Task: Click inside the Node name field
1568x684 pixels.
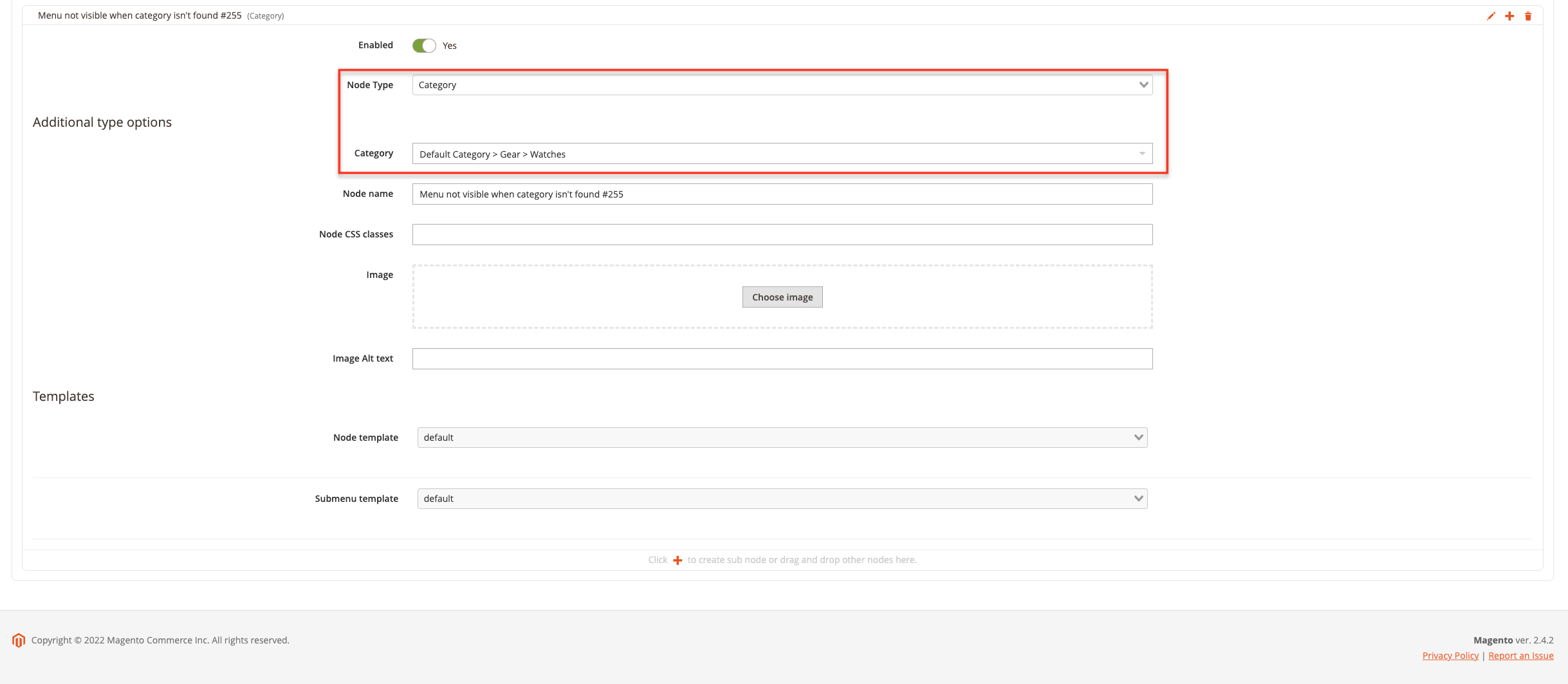Action: [x=782, y=194]
